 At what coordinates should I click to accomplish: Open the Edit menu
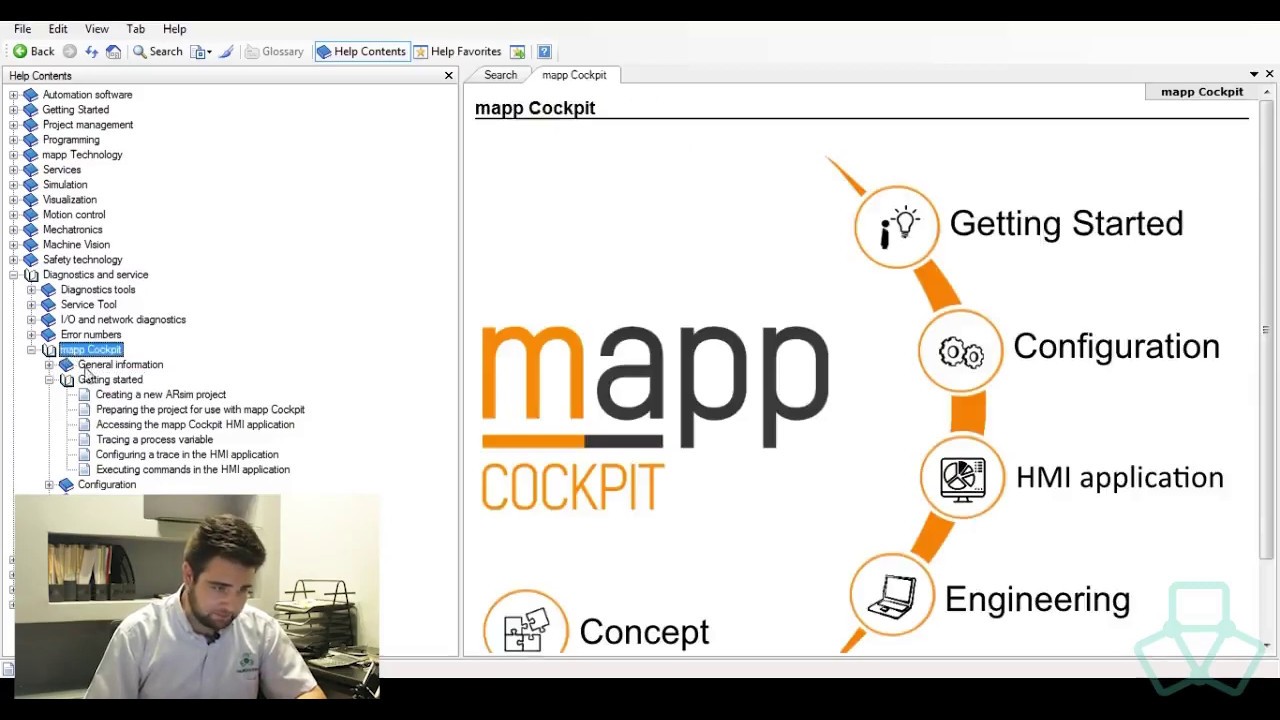58,29
